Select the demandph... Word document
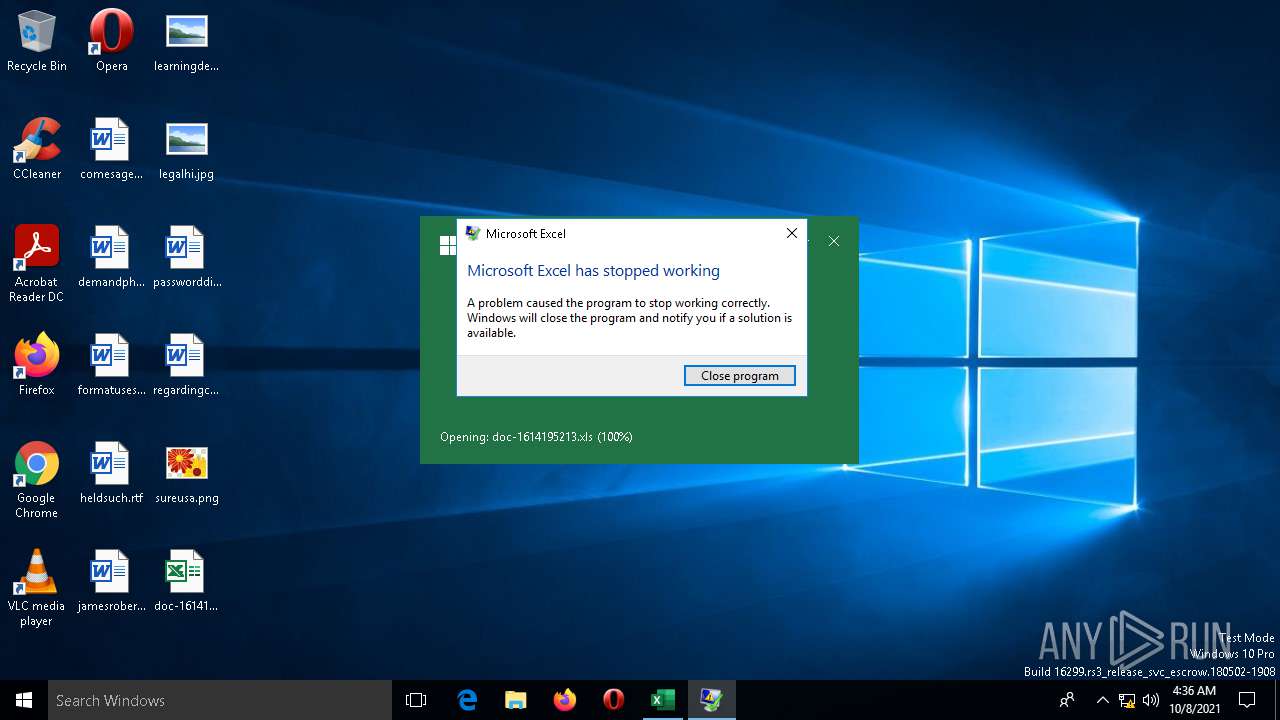This screenshot has height=720, width=1280. (111, 258)
